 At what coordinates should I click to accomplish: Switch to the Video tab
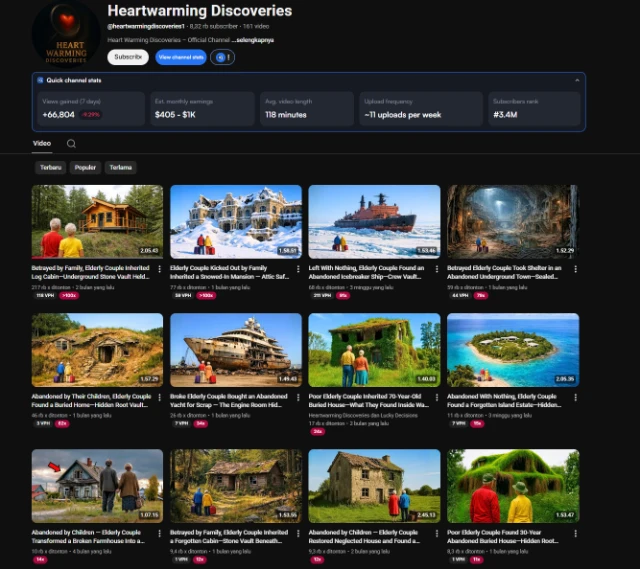(42, 143)
